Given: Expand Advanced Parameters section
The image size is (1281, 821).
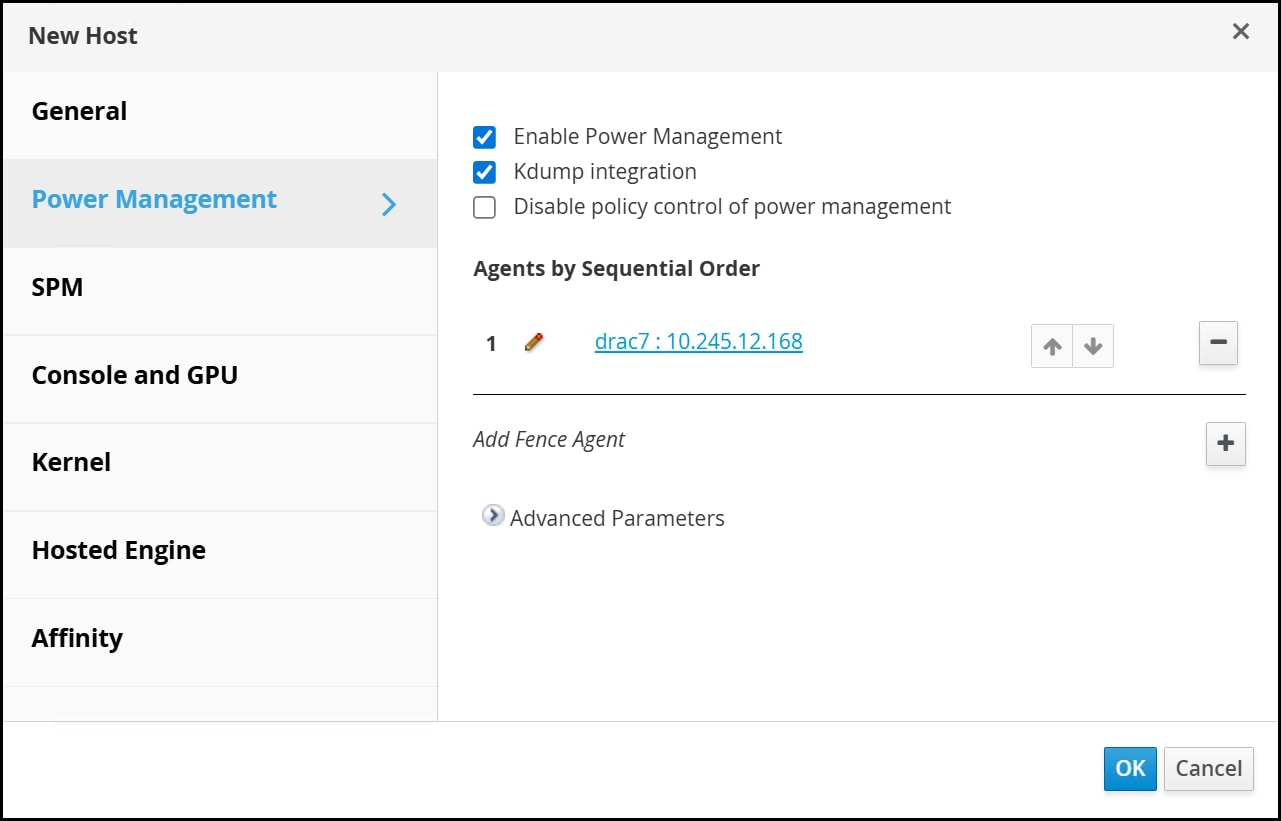Looking at the screenshot, I should point(493,516).
